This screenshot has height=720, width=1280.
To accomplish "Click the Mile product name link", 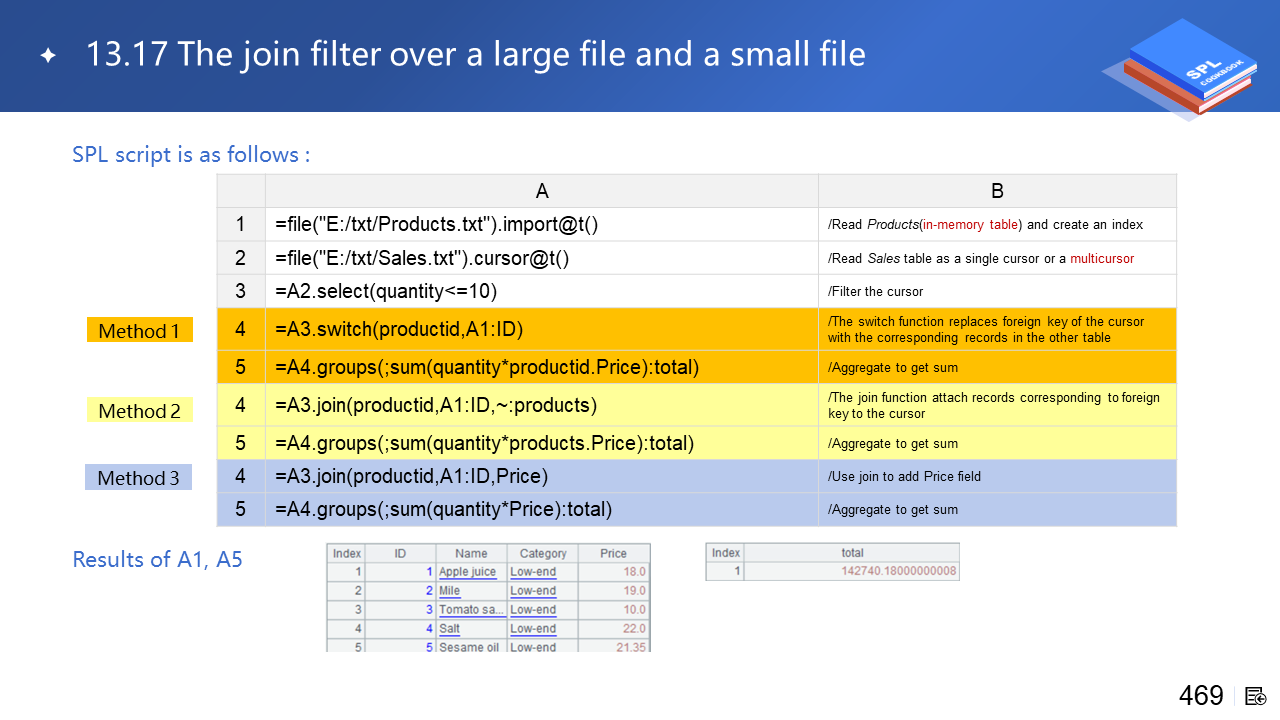I will tap(450, 591).
